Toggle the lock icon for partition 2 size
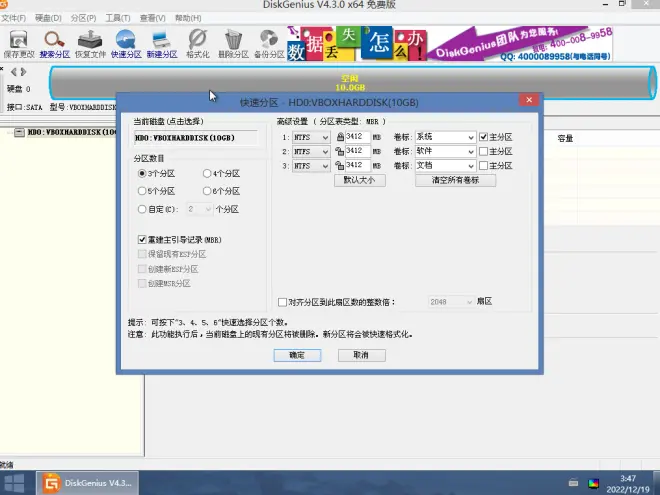This screenshot has width=660, height=495. [340, 151]
